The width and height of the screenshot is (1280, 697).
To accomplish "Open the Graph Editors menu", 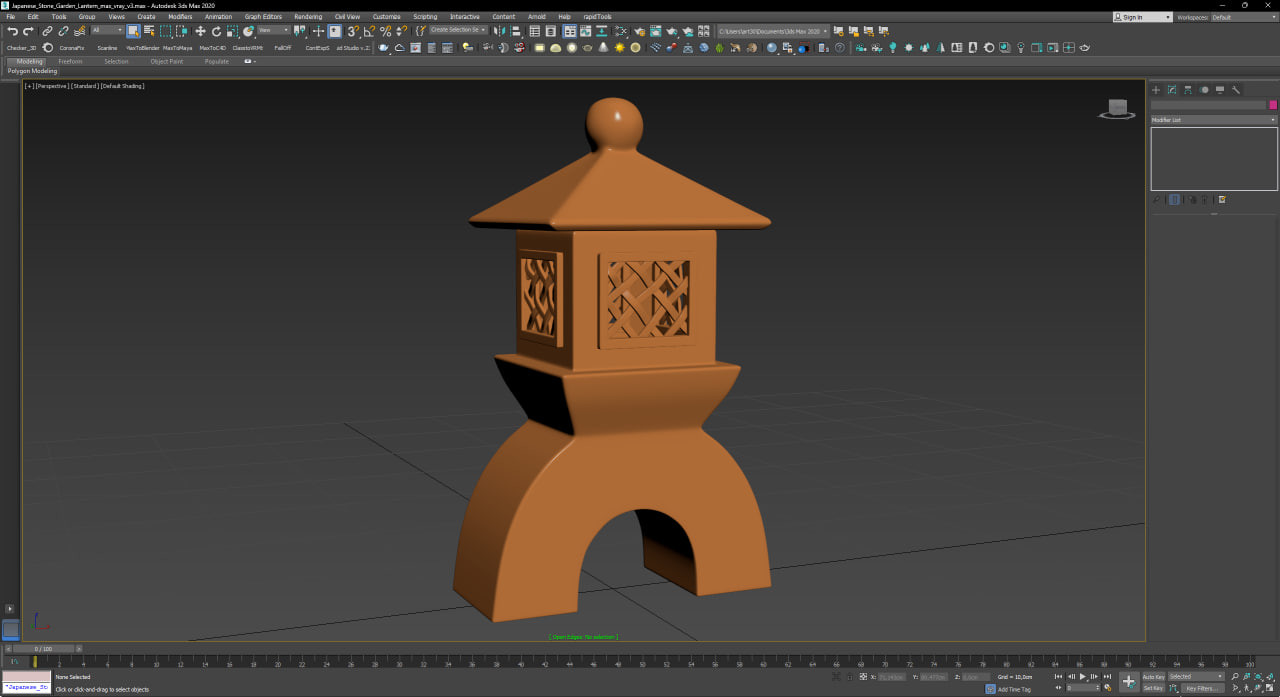I will [263, 17].
